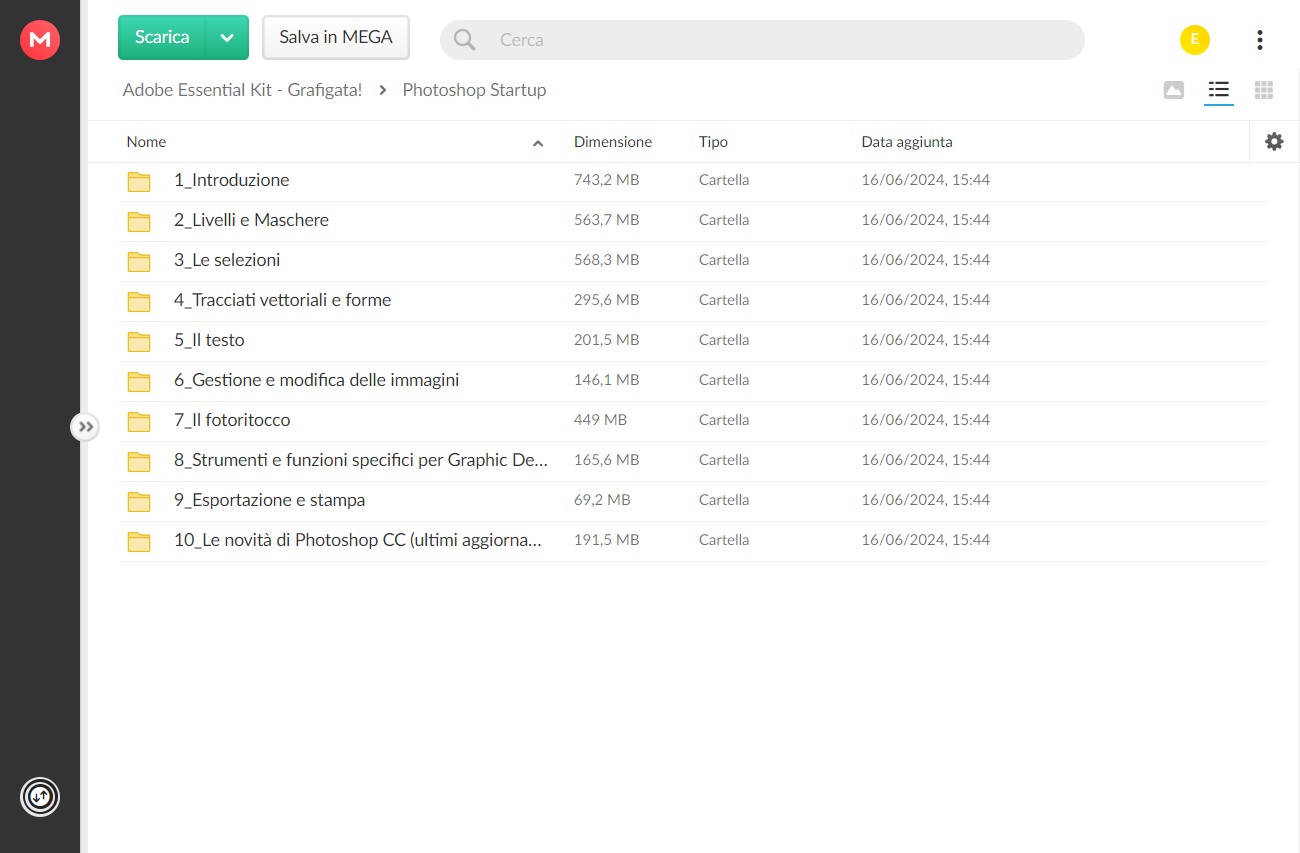Open the Scarica dropdown arrow

pos(227,38)
